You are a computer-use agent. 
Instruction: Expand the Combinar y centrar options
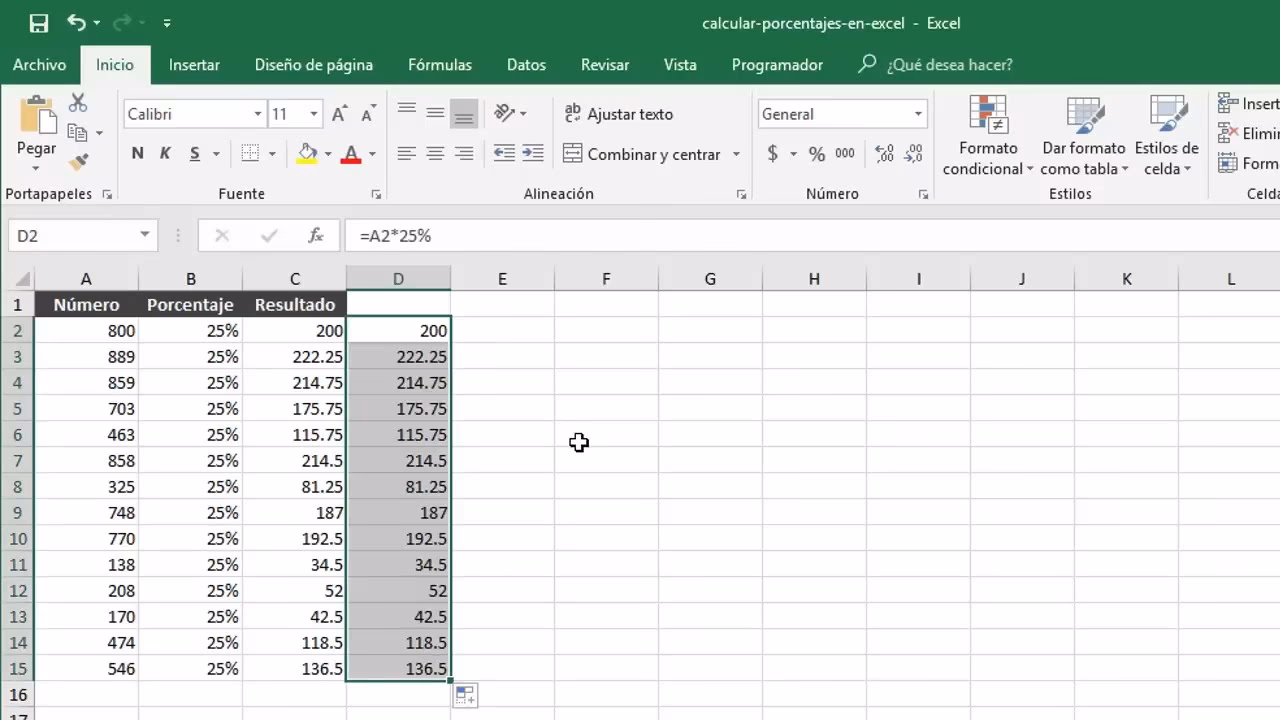click(x=737, y=154)
